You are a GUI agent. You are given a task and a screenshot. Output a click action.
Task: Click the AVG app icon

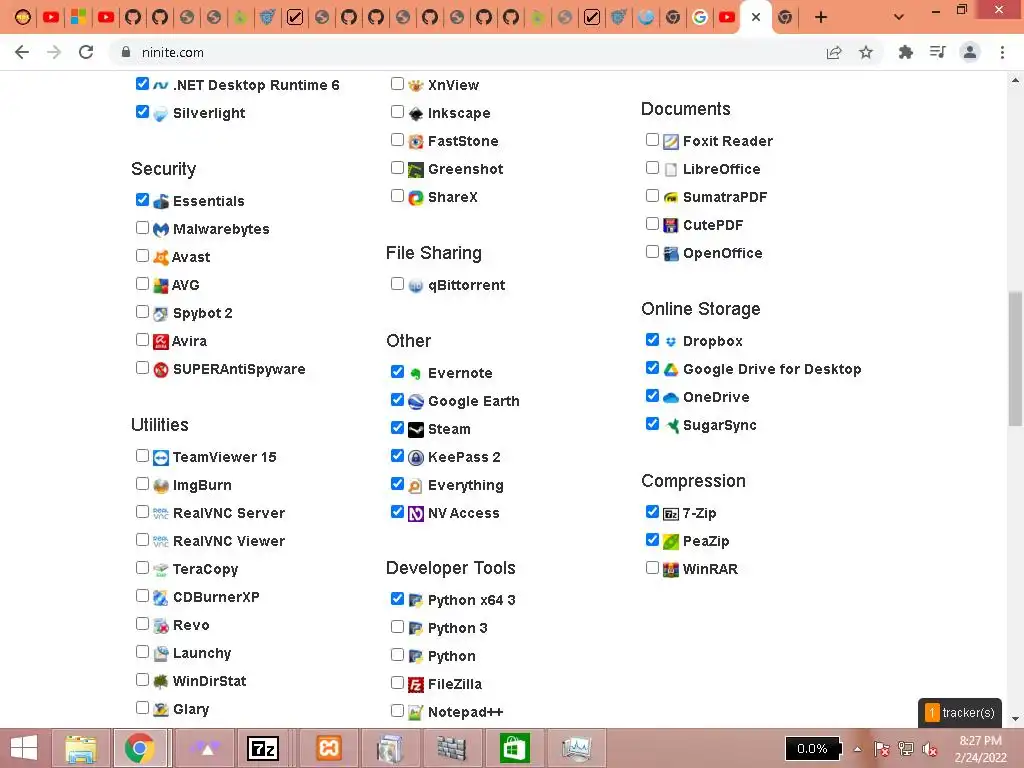click(x=161, y=285)
